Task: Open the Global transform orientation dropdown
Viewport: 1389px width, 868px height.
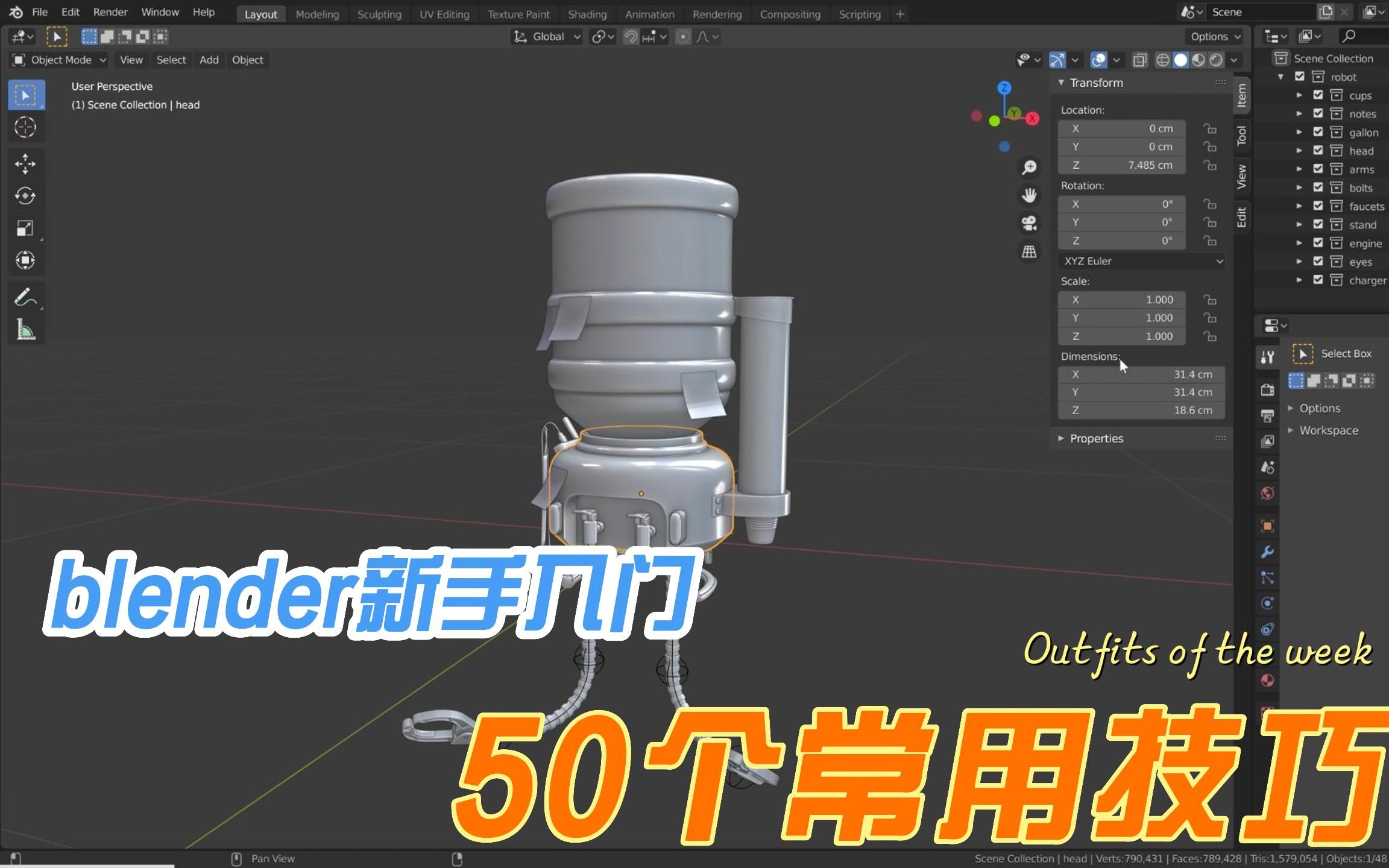Action: tap(546, 37)
